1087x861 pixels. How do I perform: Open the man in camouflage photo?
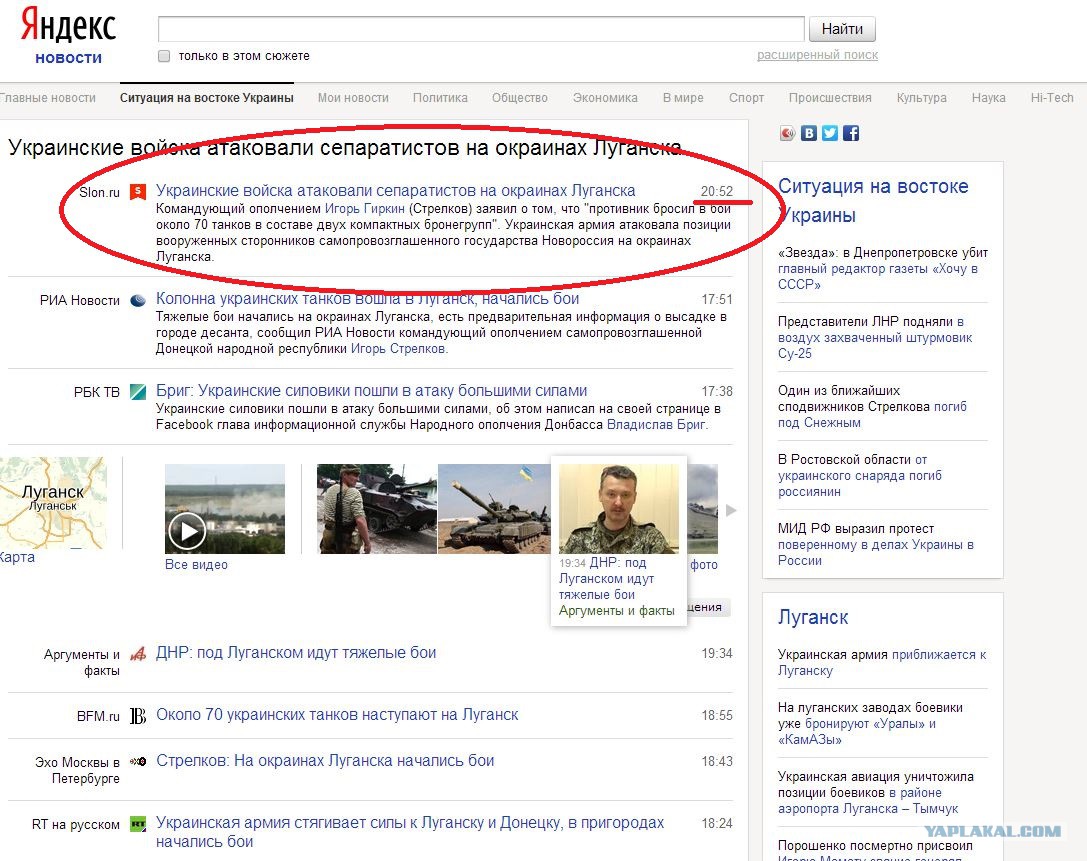click(x=619, y=509)
